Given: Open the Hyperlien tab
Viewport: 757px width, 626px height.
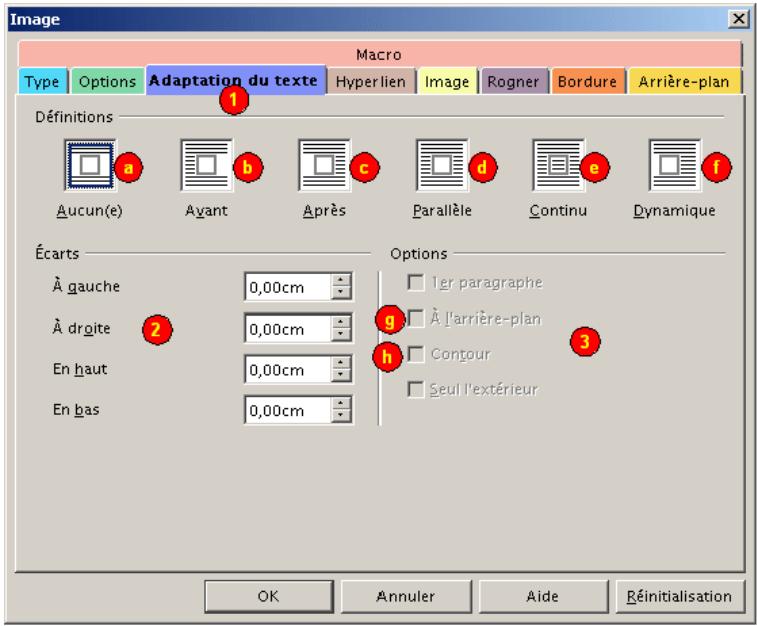Looking at the screenshot, I should click(x=371, y=82).
